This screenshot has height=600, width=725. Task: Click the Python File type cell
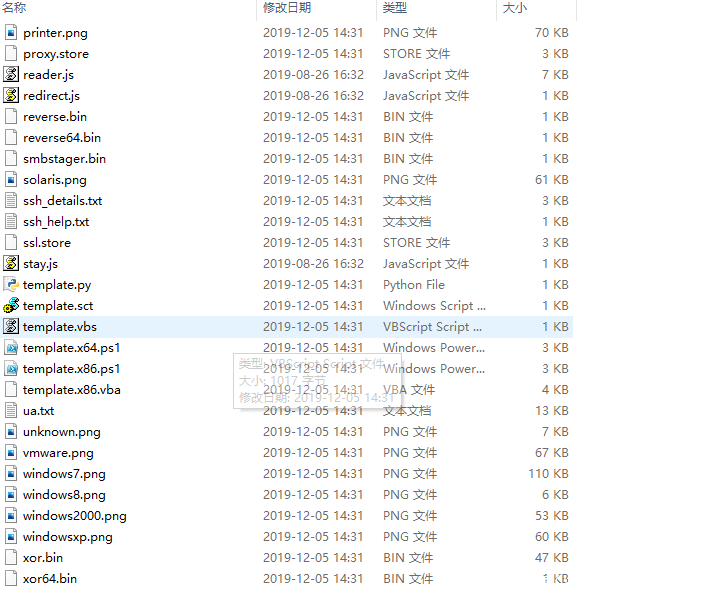coord(414,285)
